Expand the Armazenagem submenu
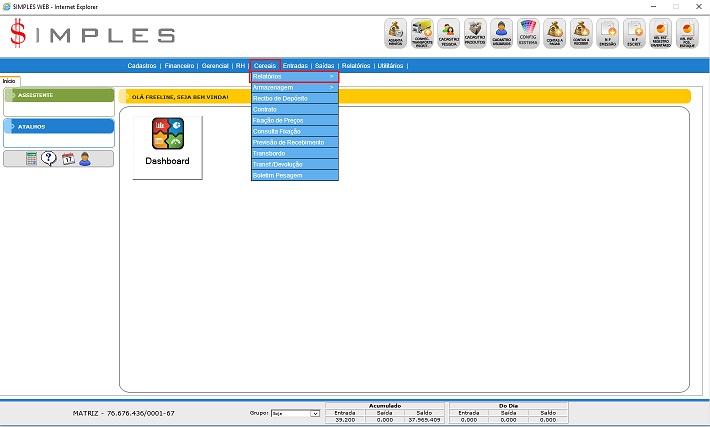Image resolution: width=710 pixels, height=427 pixels. pos(295,88)
